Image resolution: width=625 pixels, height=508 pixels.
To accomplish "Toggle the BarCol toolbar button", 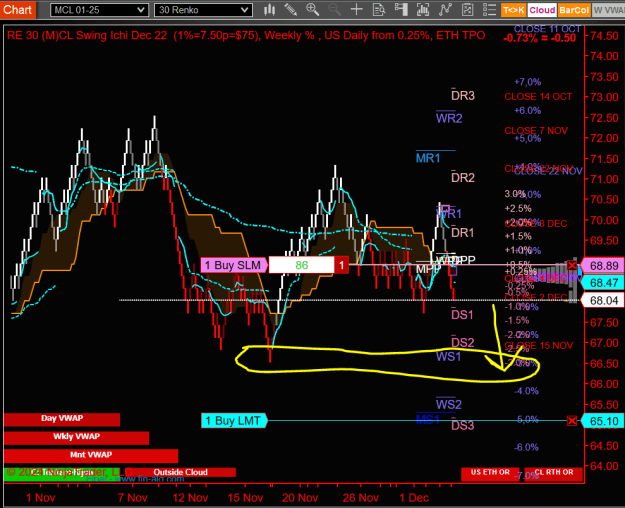I will pyautogui.click(x=574, y=10).
